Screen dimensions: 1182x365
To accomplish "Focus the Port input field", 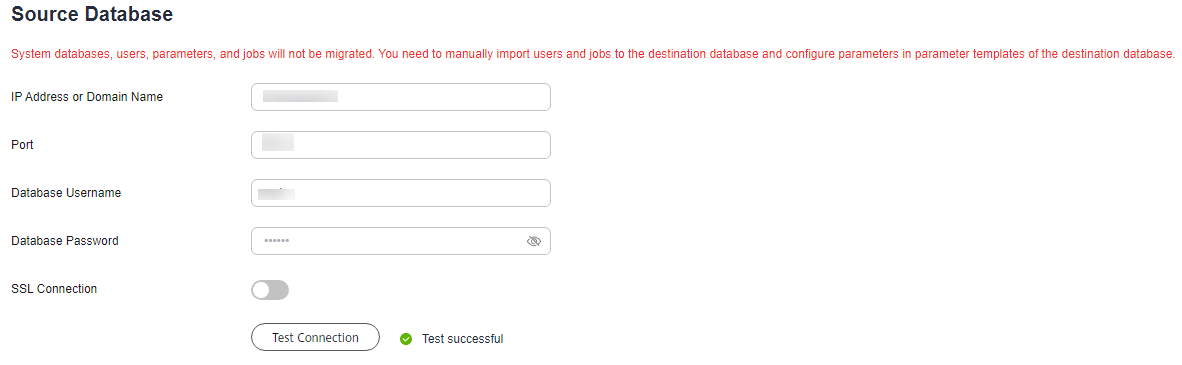I will 401,145.
